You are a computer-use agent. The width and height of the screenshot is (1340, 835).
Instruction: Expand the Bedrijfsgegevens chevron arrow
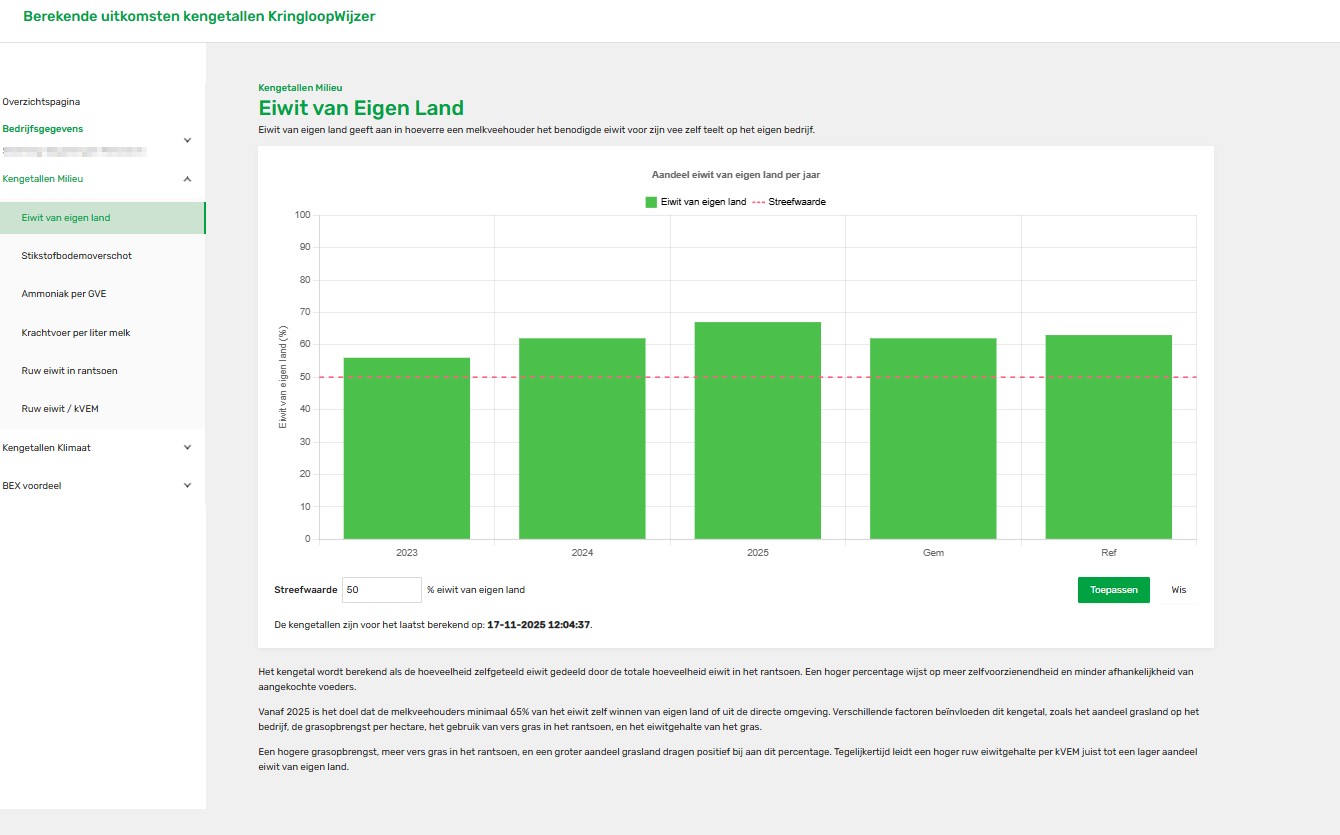coord(187,140)
